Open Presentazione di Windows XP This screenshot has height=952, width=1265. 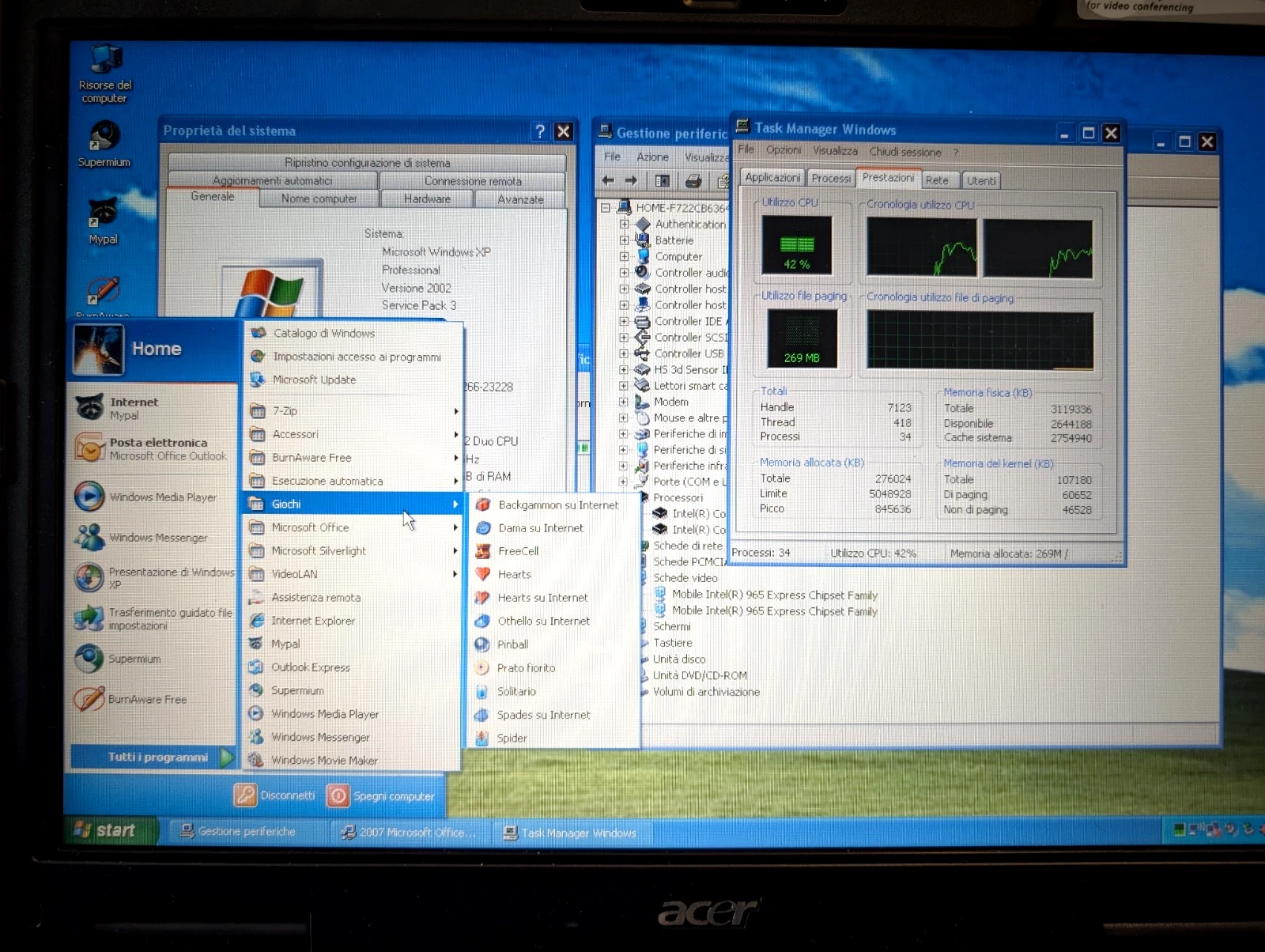point(154,578)
